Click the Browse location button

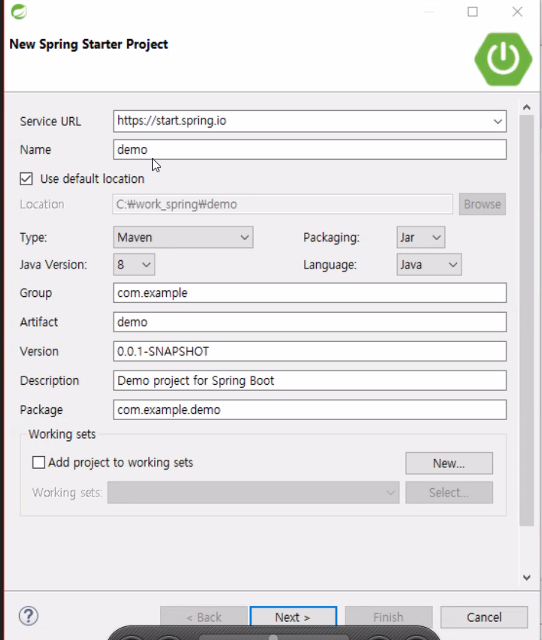(x=482, y=204)
